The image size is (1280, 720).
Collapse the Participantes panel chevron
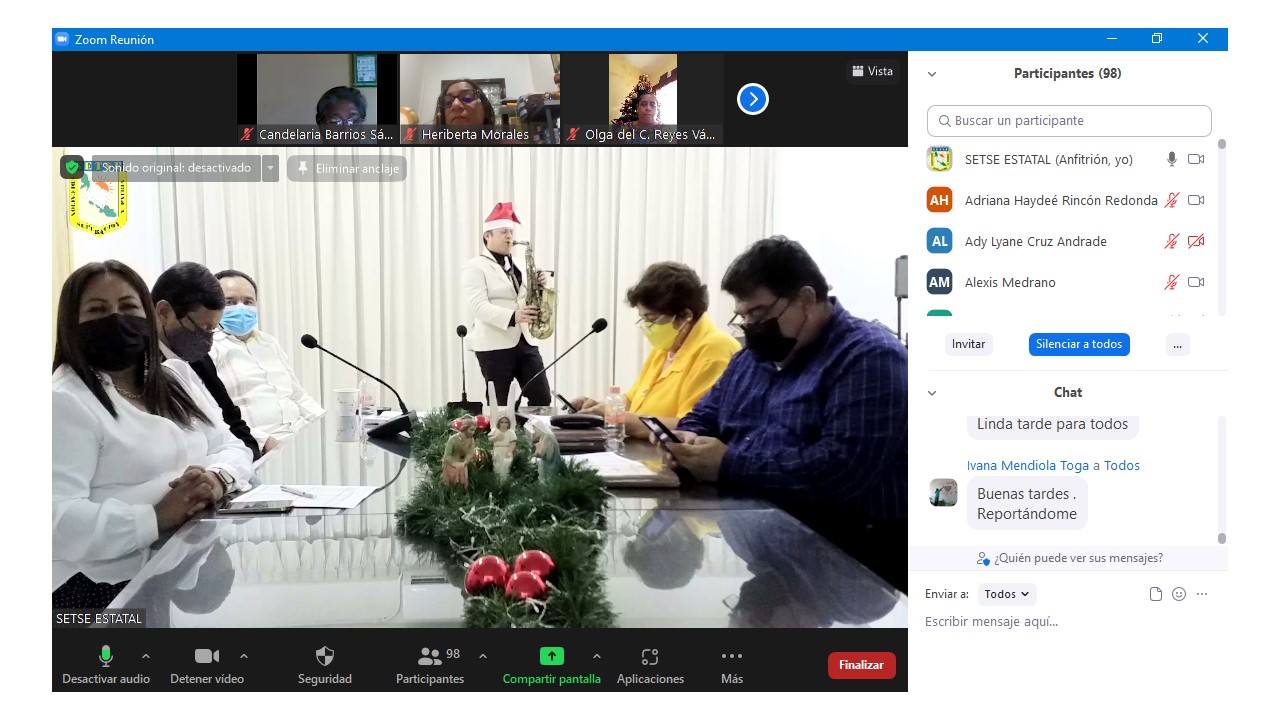932,74
